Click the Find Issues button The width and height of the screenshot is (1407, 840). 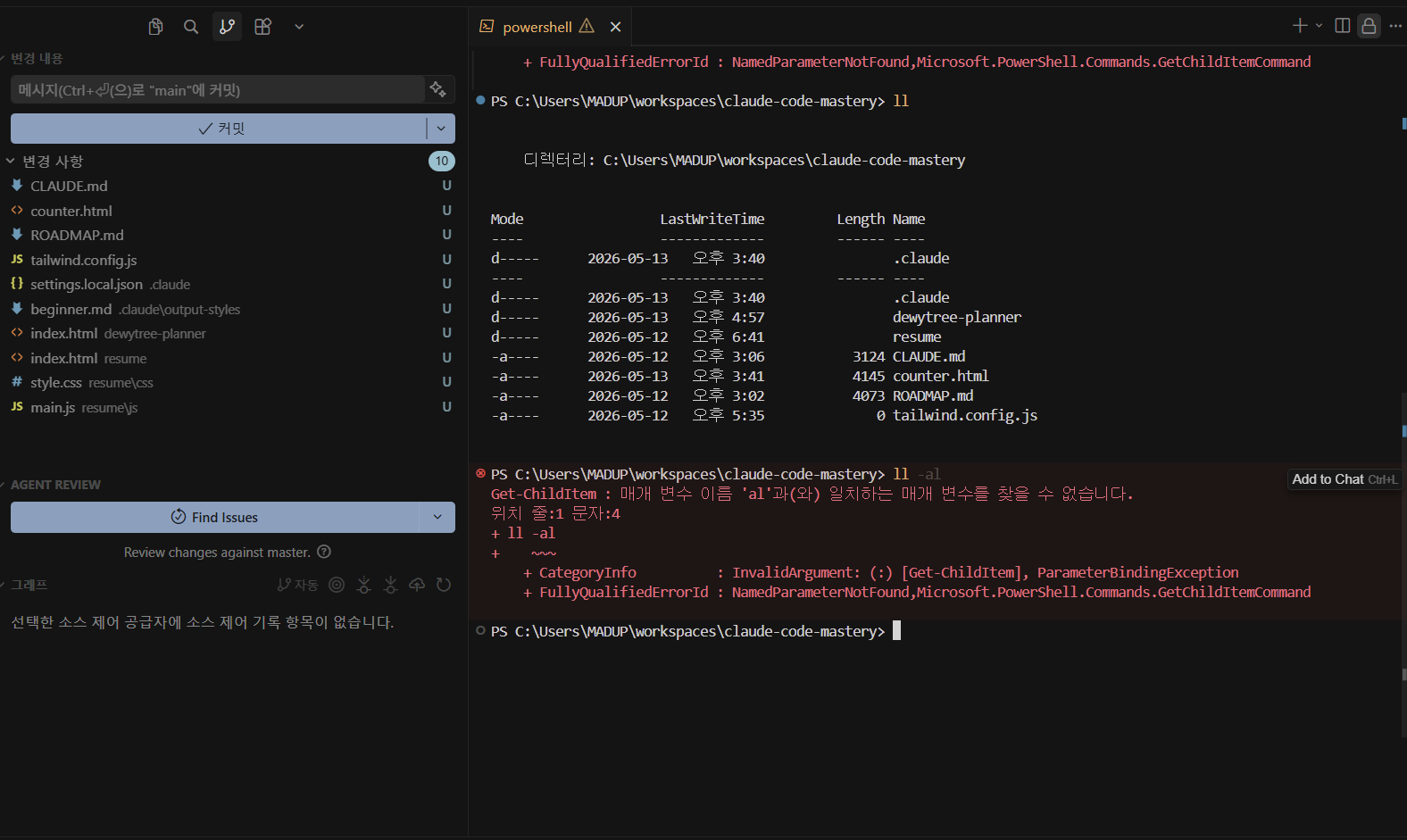pyautogui.click(x=215, y=517)
